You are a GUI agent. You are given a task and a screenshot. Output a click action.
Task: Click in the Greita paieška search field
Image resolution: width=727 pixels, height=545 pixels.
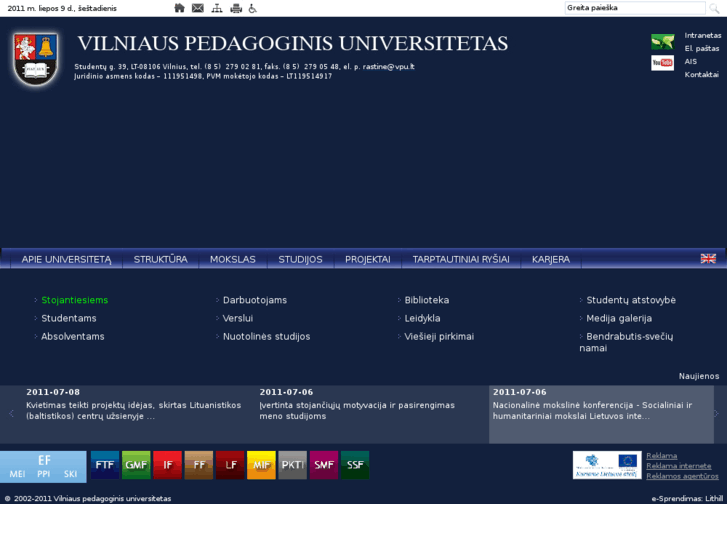(635, 8)
